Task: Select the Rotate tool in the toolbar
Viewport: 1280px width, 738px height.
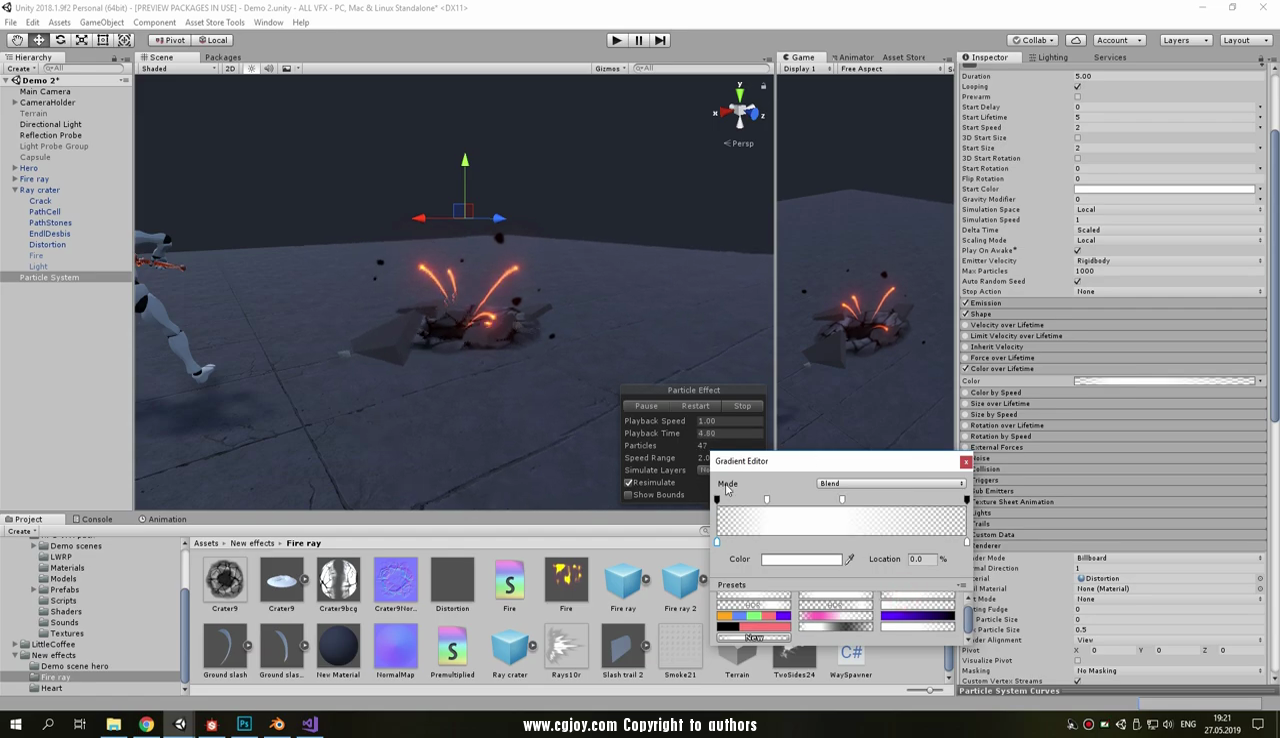Action: [60, 40]
